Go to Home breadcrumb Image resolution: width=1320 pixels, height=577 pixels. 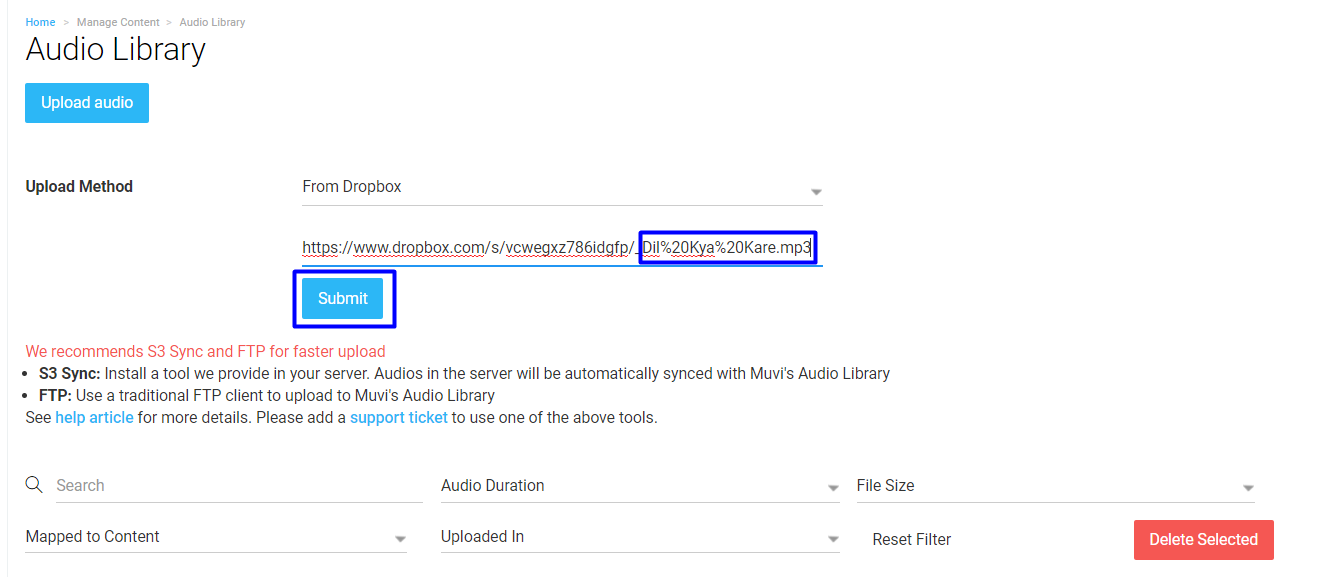[40, 22]
